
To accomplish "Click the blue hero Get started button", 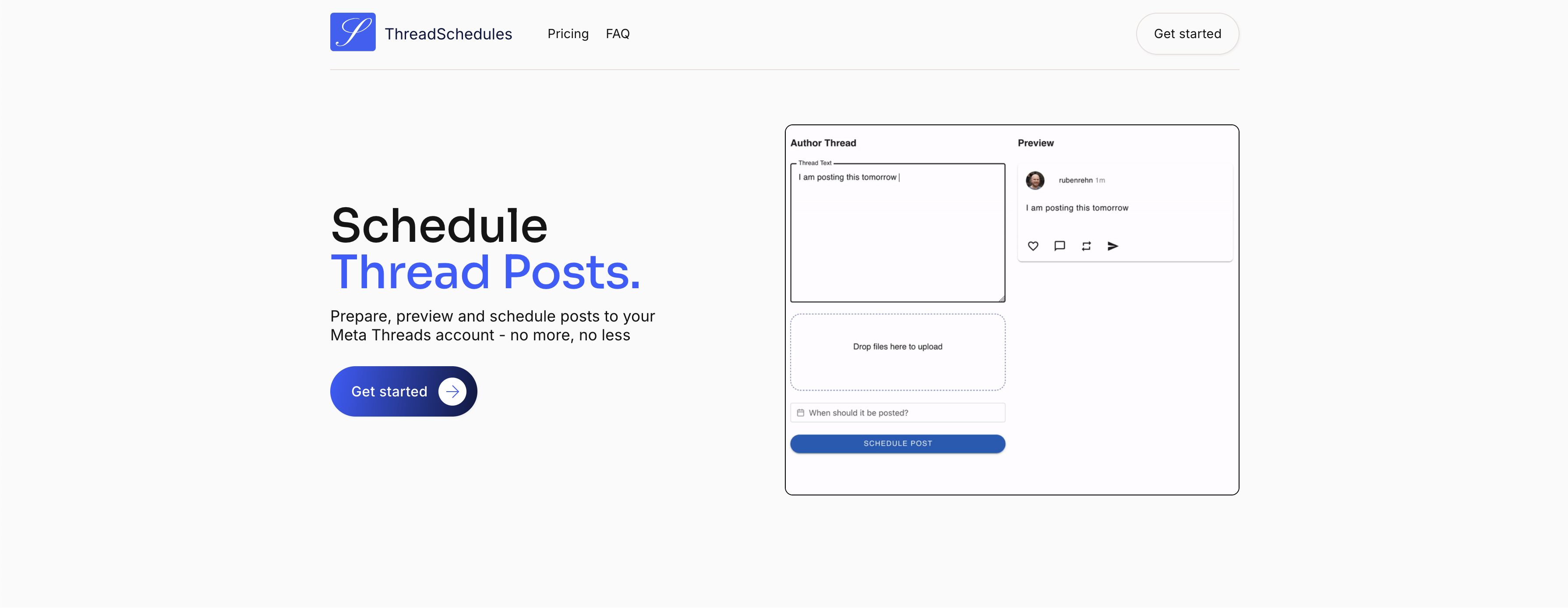I will coord(403,391).
